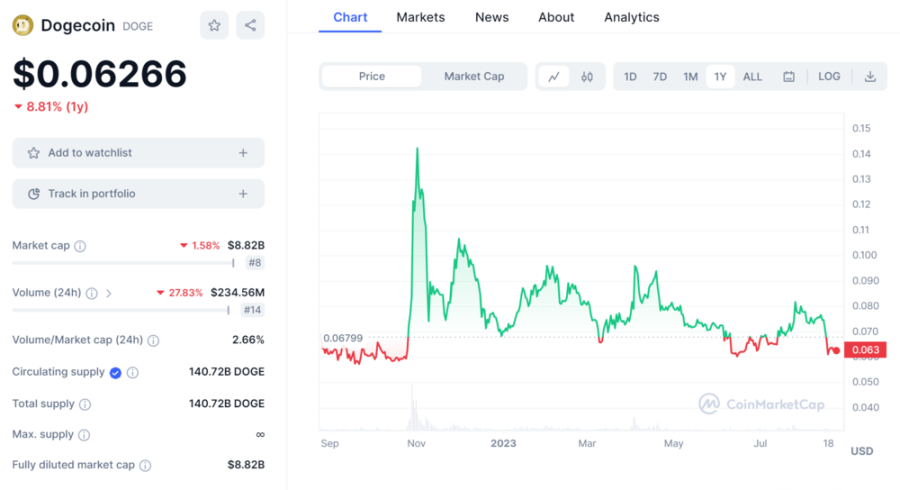Click the Add to watchlist button

coord(138,153)
